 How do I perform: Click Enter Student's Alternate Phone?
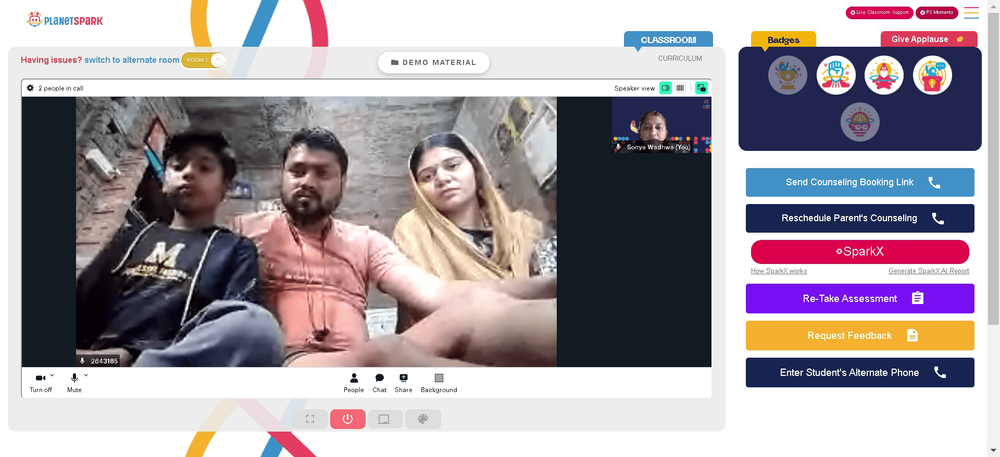[x=860, y=372]
